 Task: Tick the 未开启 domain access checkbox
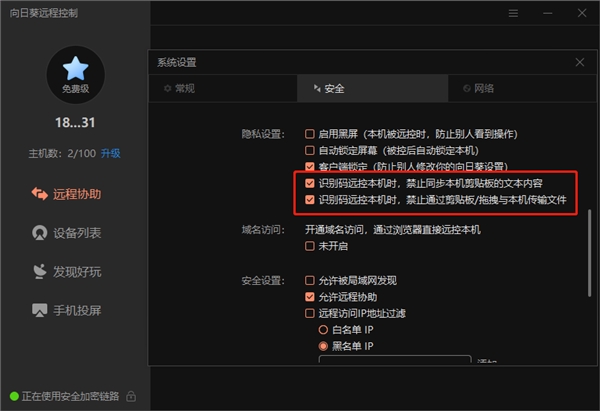310,246
